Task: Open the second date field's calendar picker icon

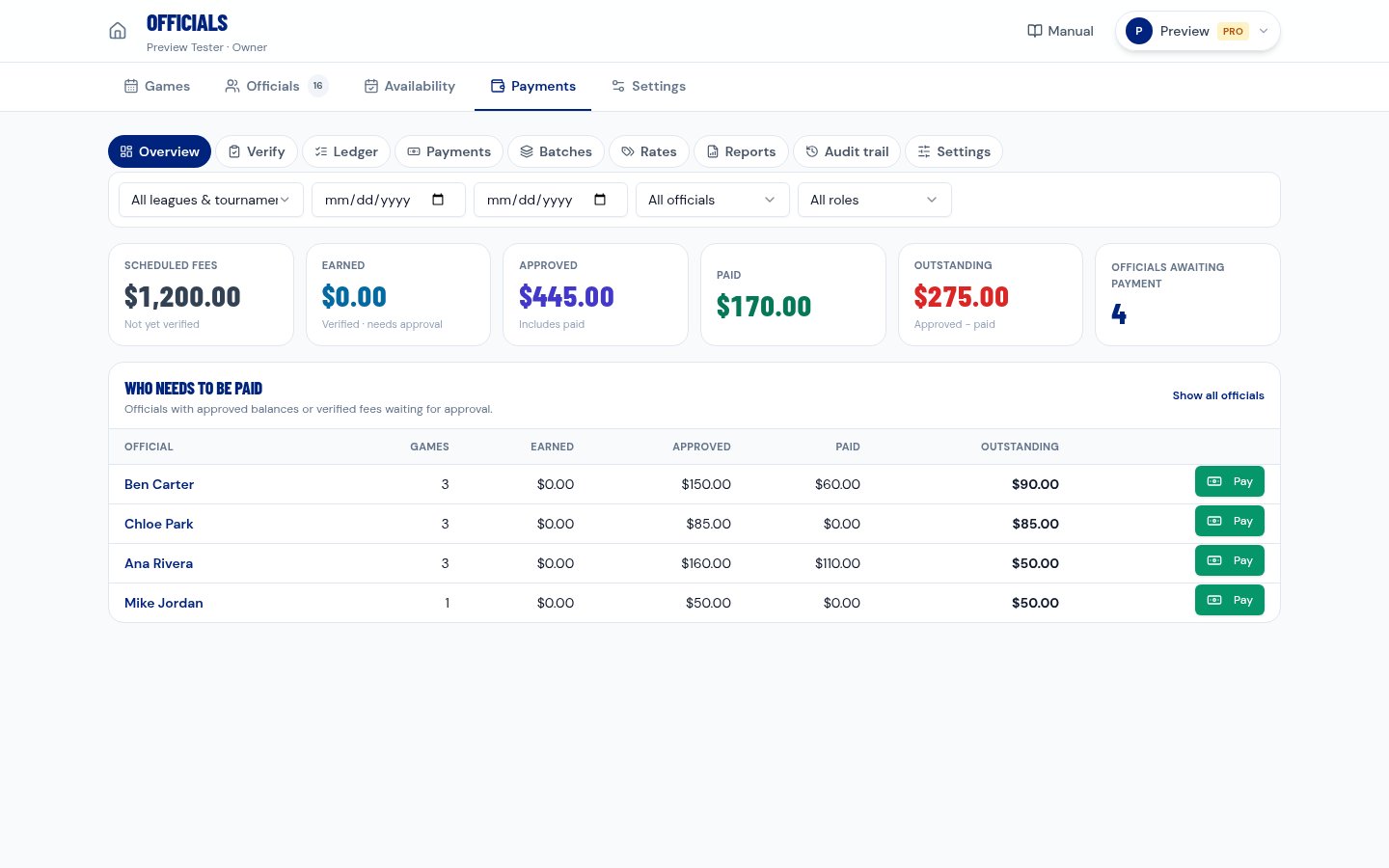Action: coord(600,200)
